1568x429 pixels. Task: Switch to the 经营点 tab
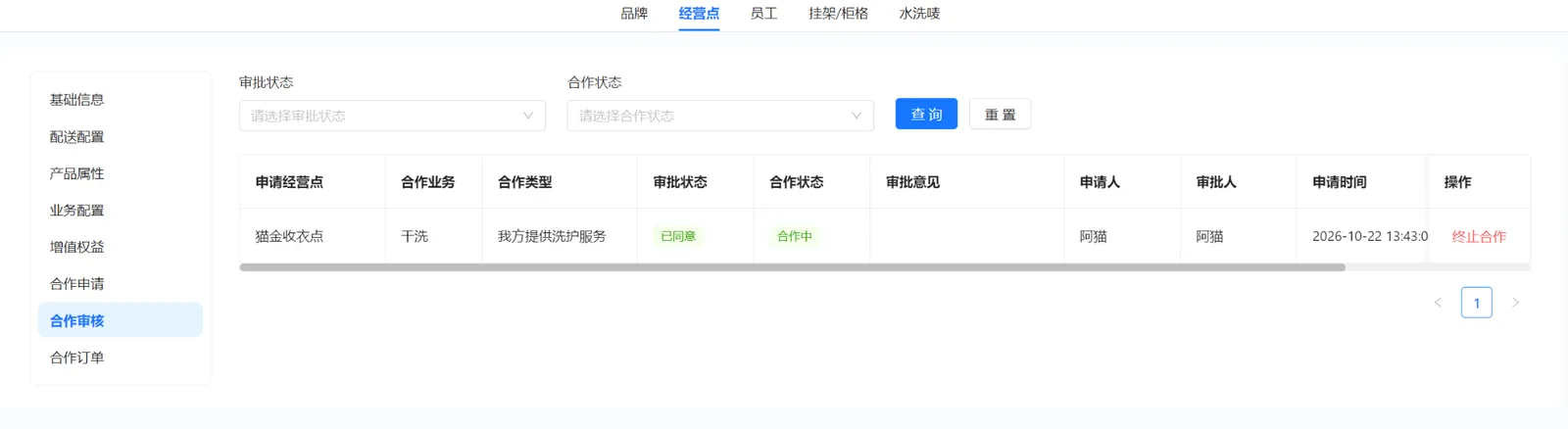pyautogui.click(x=699, y=14)
